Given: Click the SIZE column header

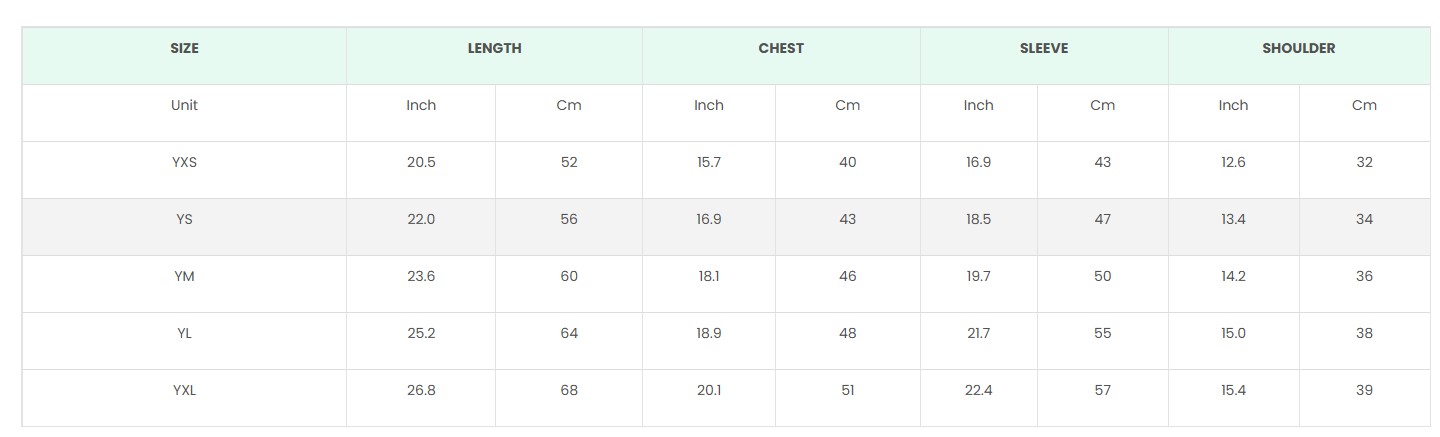Looking at the screenshot, I should pyautogui.click(x=184, y=48).
